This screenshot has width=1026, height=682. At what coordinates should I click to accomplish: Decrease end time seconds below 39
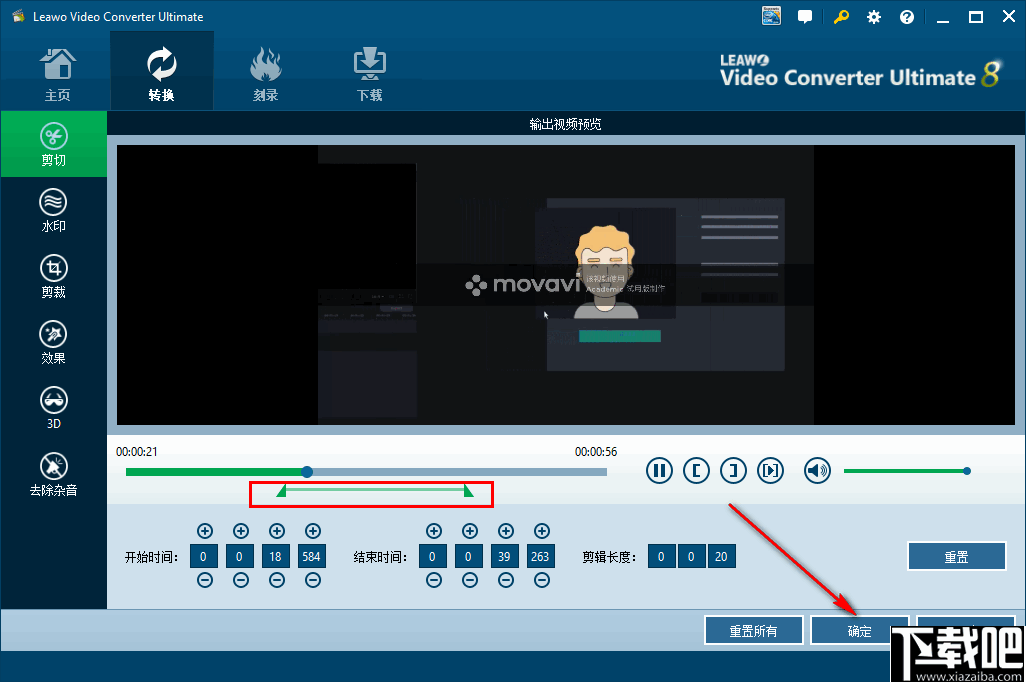pos(506,580)
